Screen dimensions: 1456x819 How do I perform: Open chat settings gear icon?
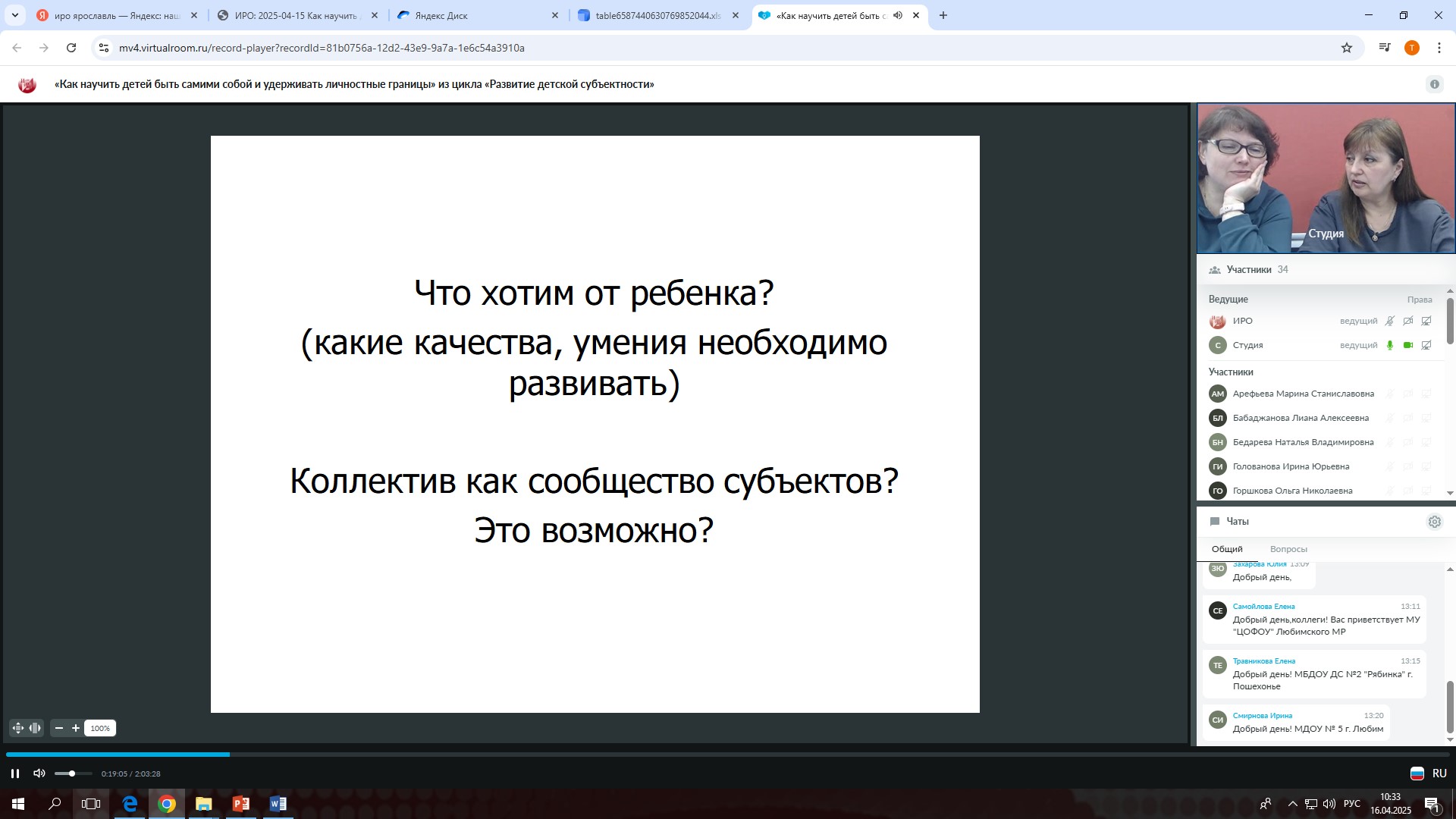click(1434, 522)
